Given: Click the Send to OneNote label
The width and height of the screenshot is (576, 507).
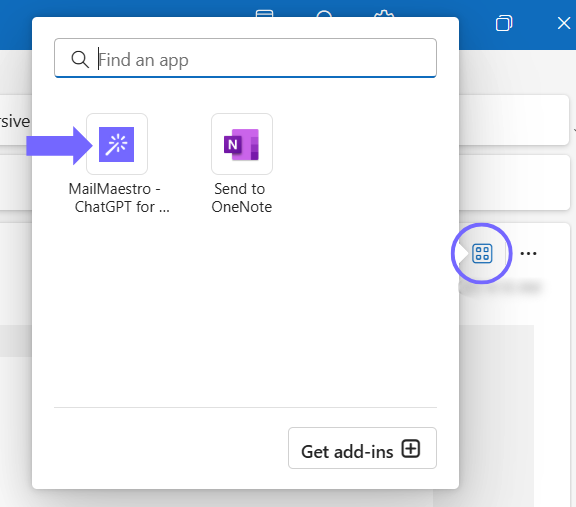Looking at the screenshot, I should (241, 198).
